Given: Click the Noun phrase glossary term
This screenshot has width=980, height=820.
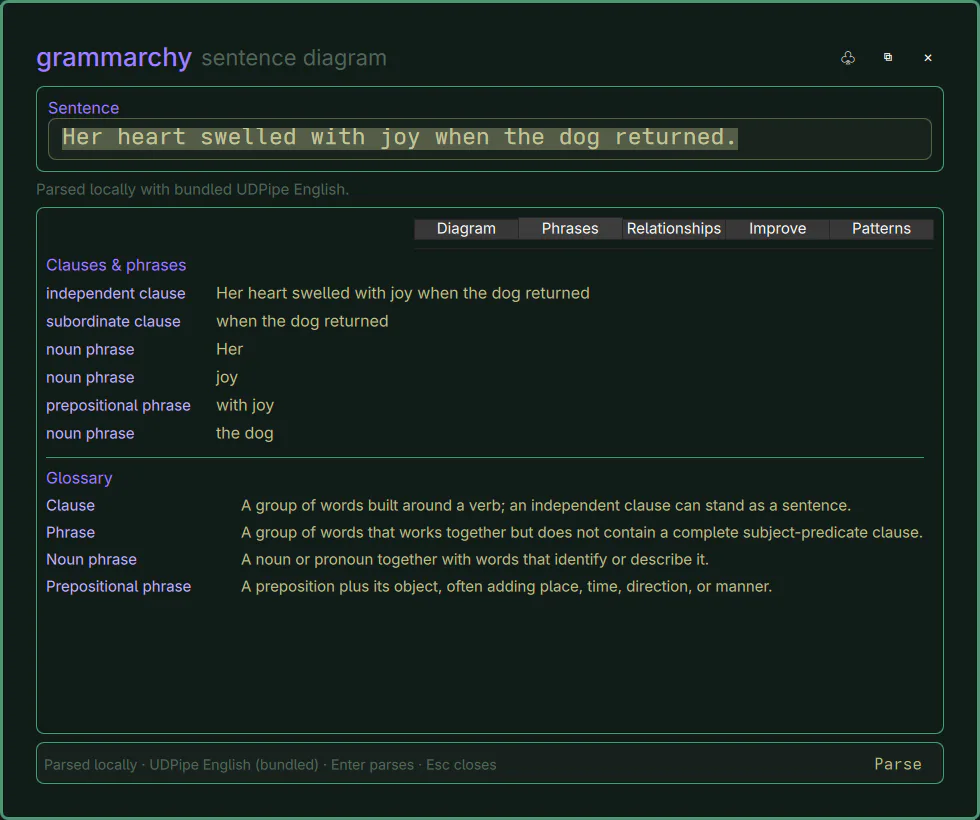Looking at the screenshot, I should pos(91,559).
